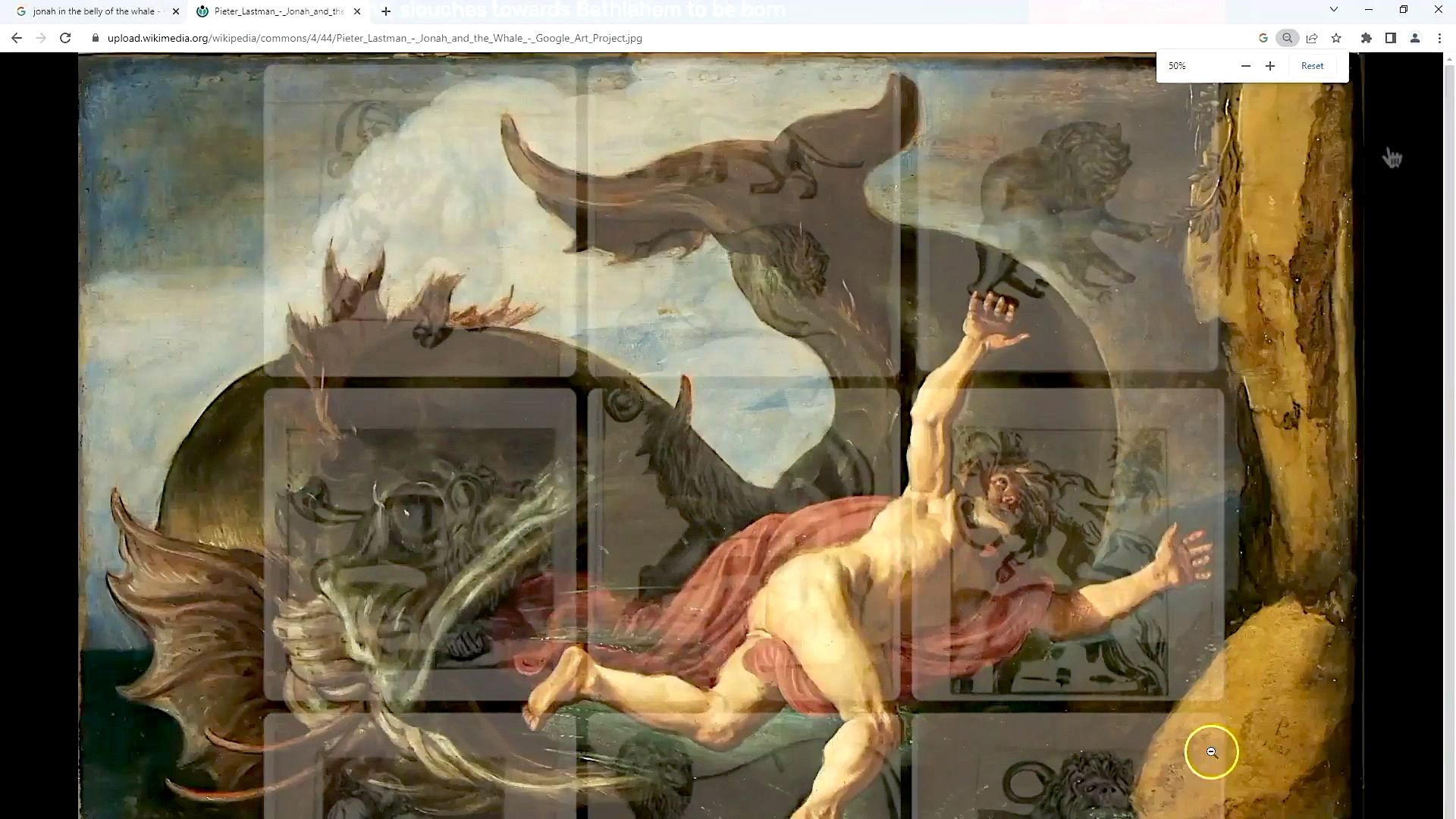Screen dimensions: 1456x819
Task: Click the Google icon in address bar
Action: point(1263,38)
